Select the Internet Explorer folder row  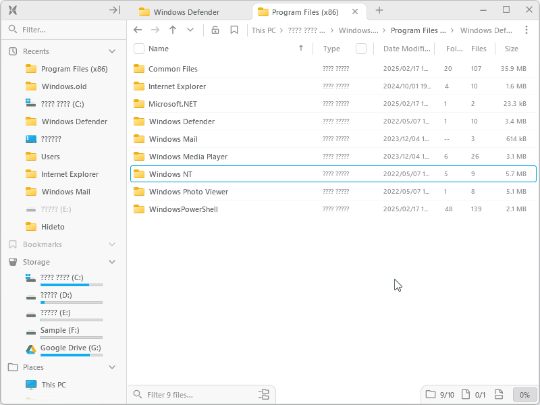333,86
